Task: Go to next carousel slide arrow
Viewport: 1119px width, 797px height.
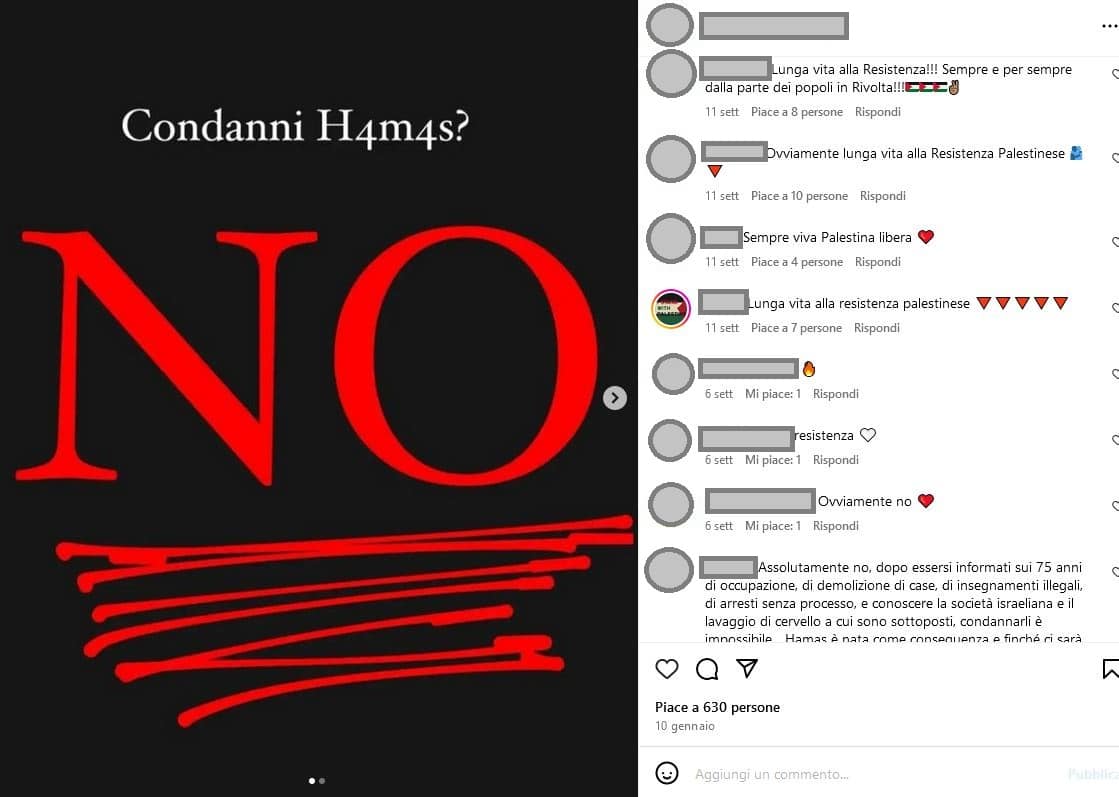Action: [614, 398]
